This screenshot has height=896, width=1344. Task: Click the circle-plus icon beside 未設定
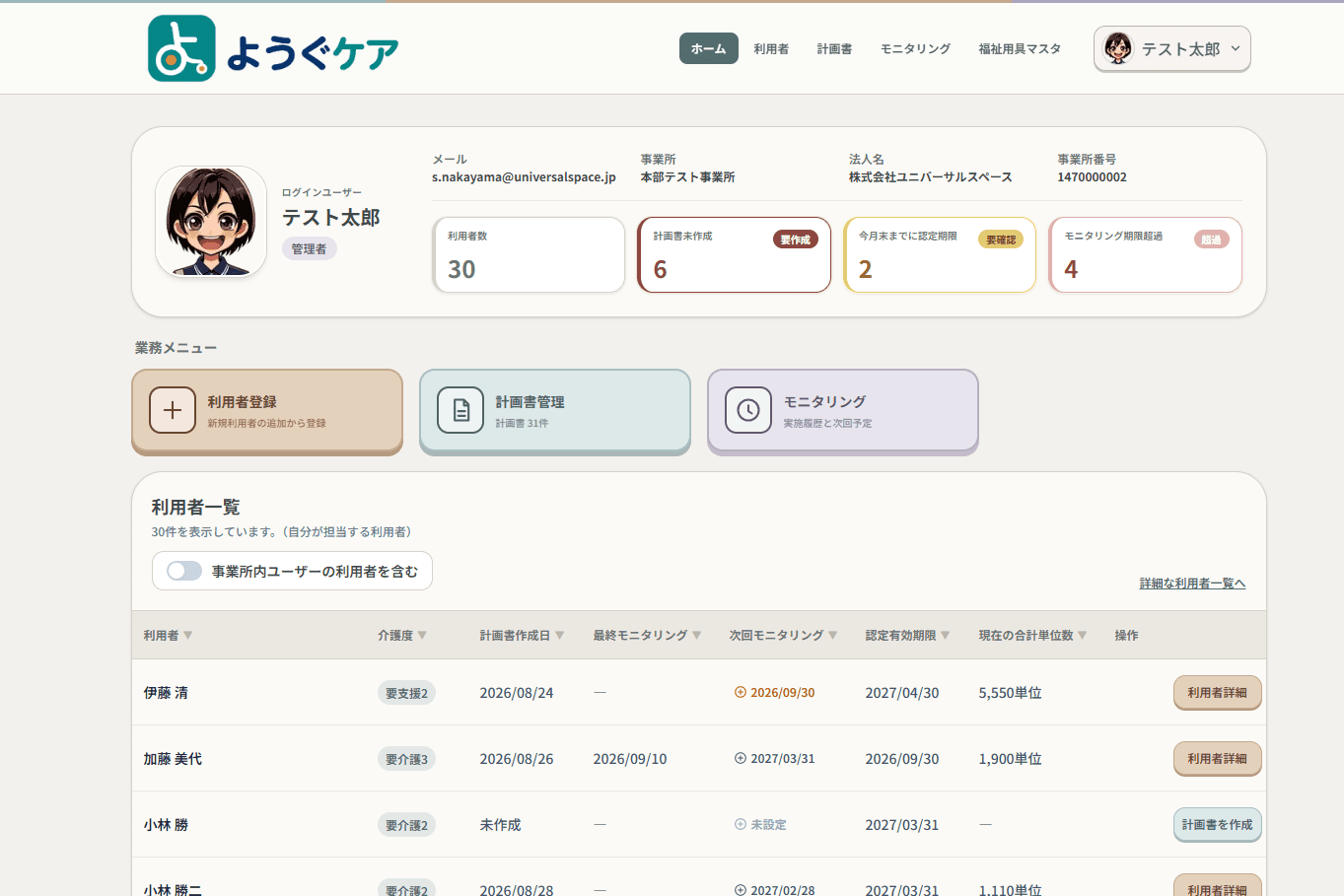click(x=741, y=824)
